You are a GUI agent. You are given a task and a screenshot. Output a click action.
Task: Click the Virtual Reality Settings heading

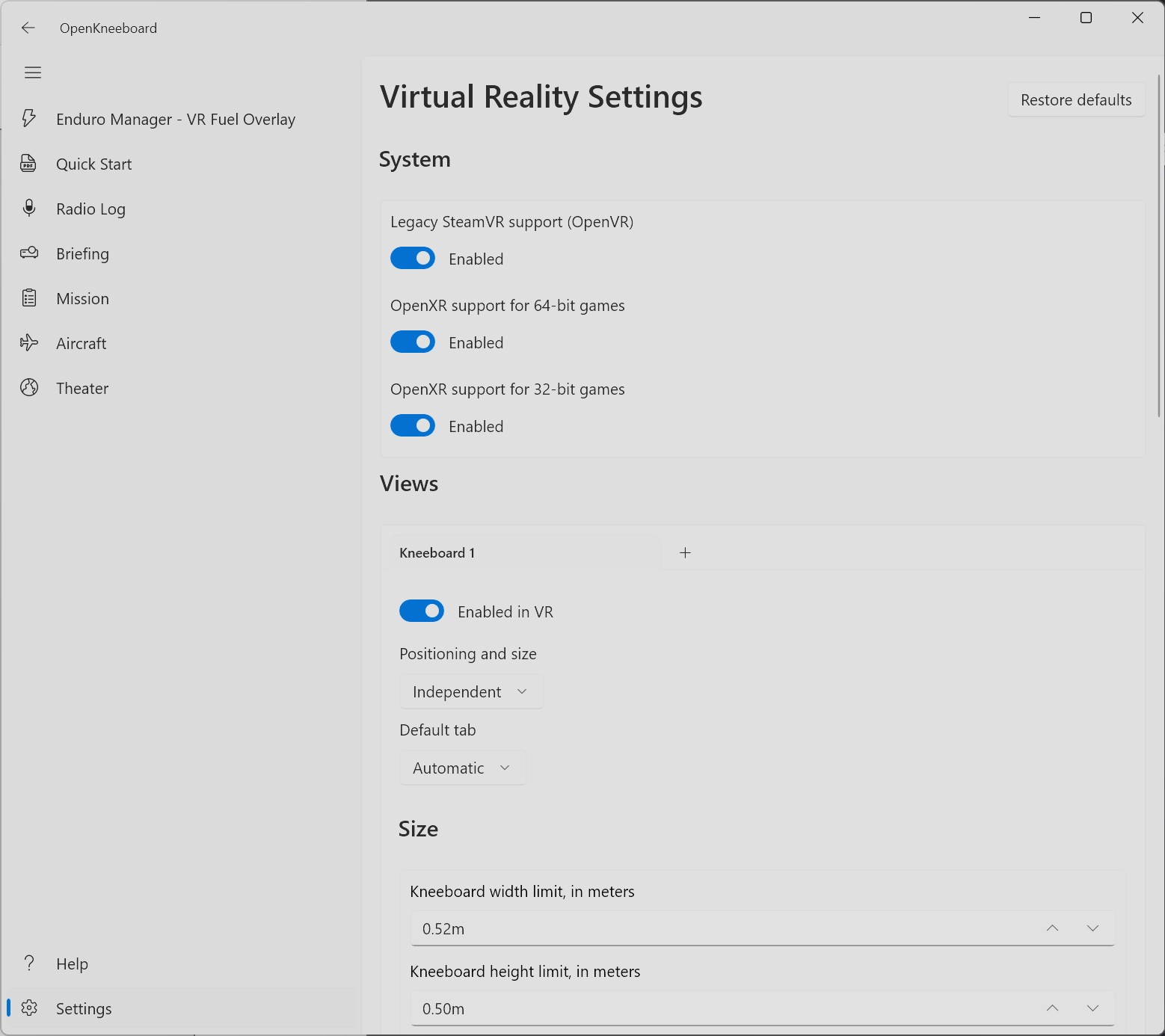[541, 97]
